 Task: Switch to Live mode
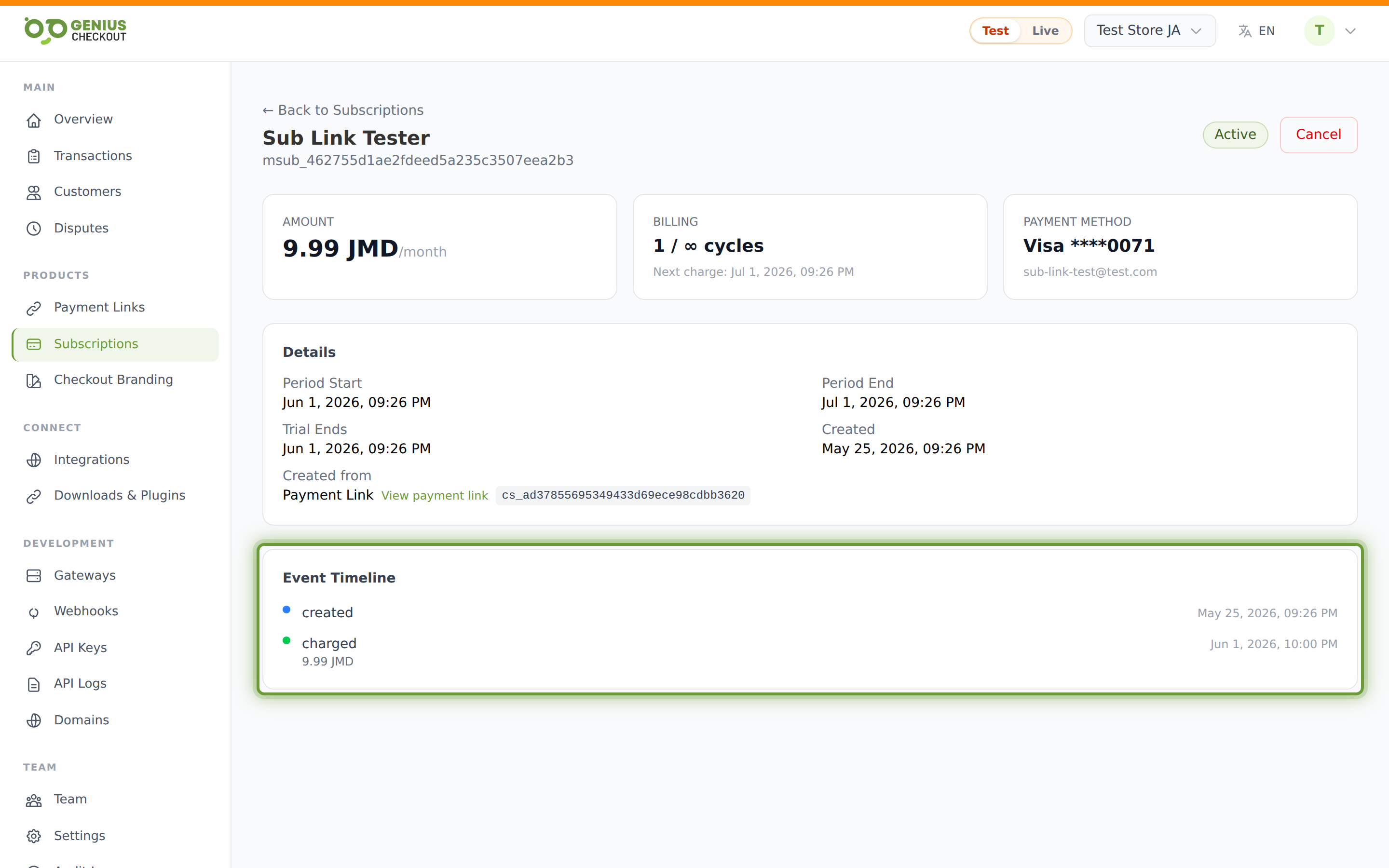click(x=1045, y=31)
